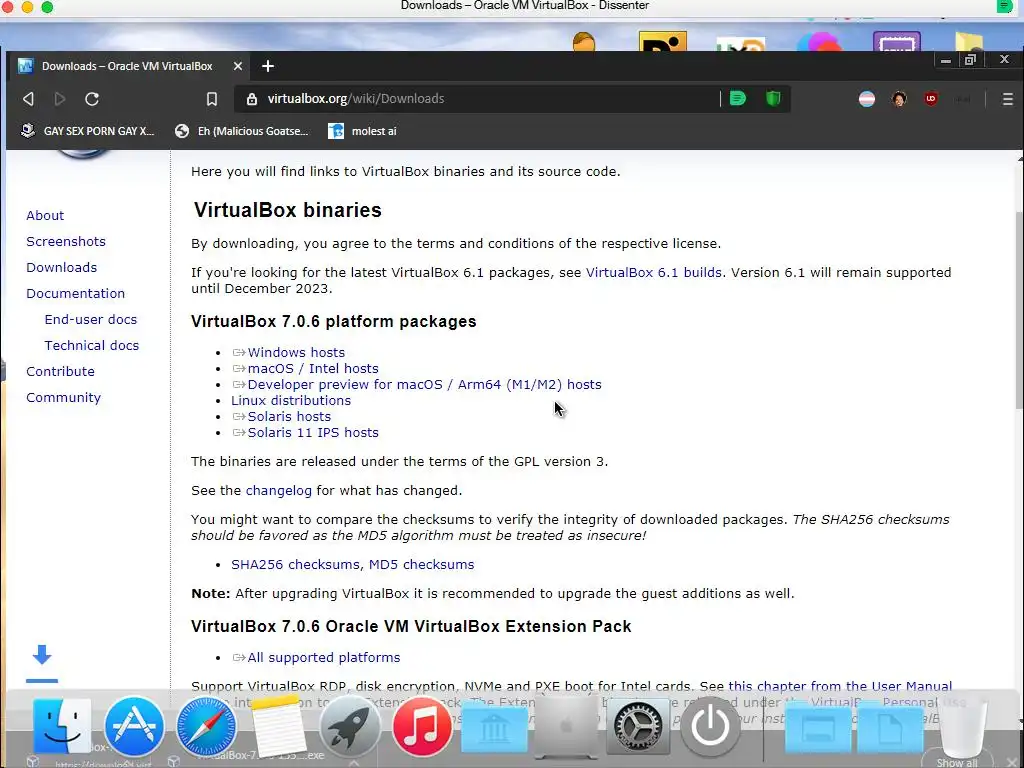The width and height of the screenshot is (1024, 768).
Task: Open Technical docs in the sidebar
Action: [91, 345]
